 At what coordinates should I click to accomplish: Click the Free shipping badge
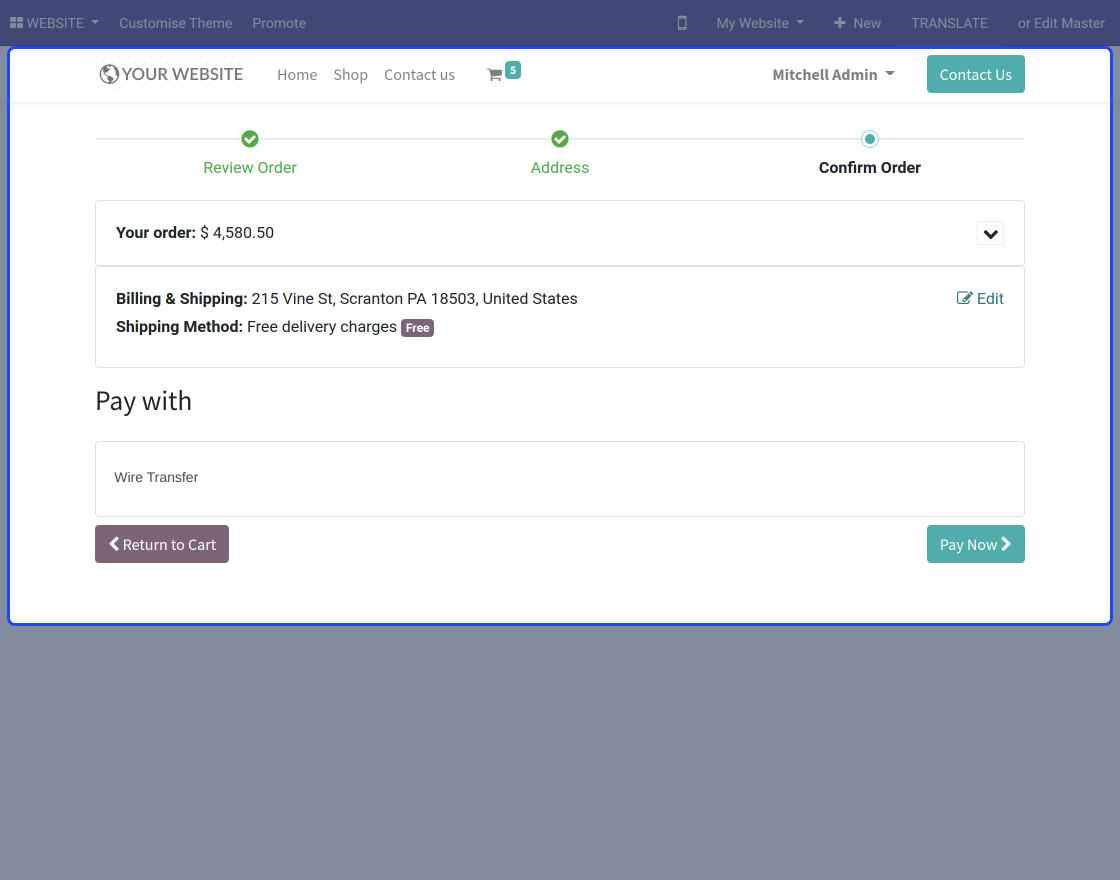tap(418, 328)
